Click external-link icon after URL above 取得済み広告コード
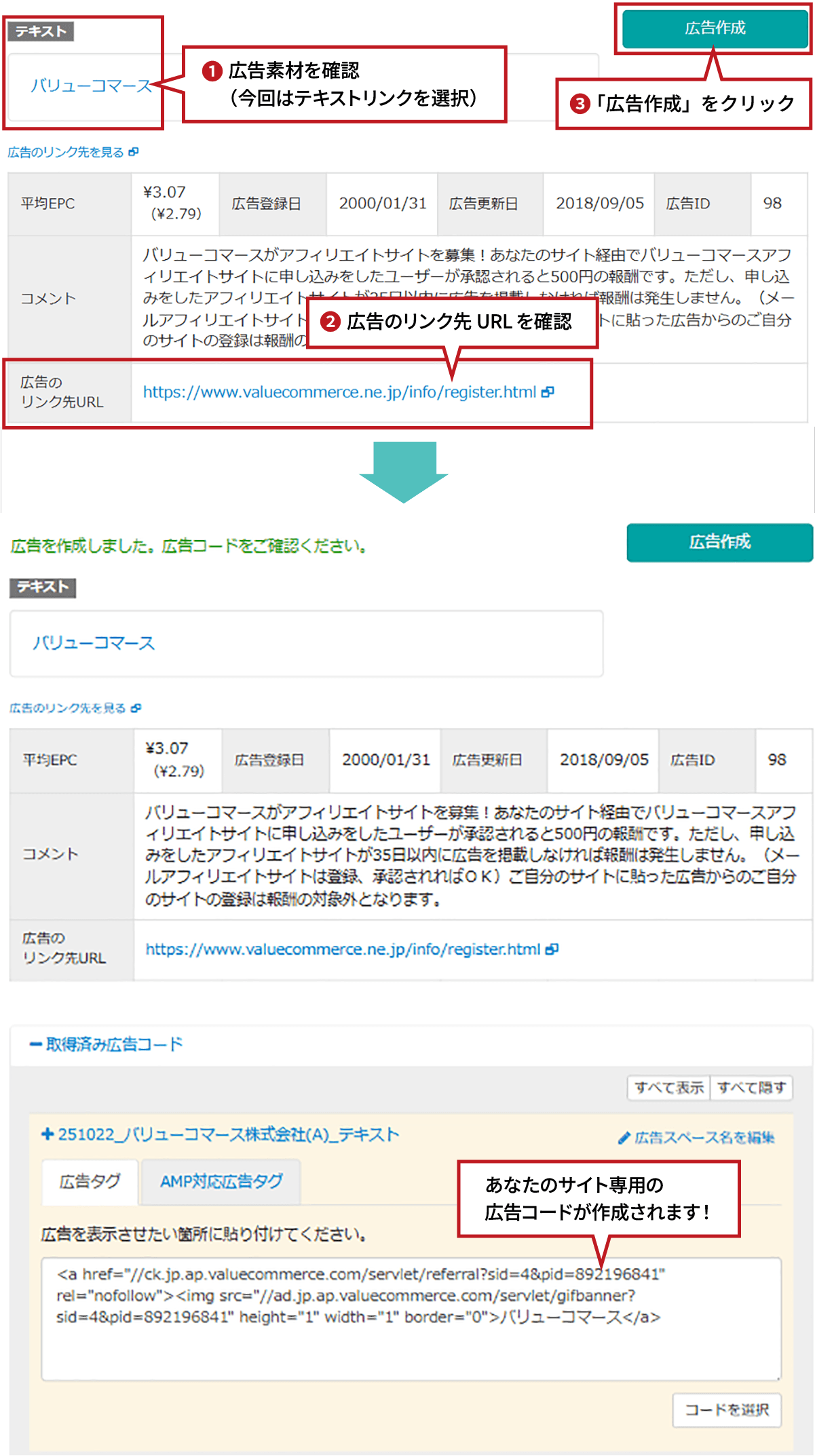 tap(552, 949)
